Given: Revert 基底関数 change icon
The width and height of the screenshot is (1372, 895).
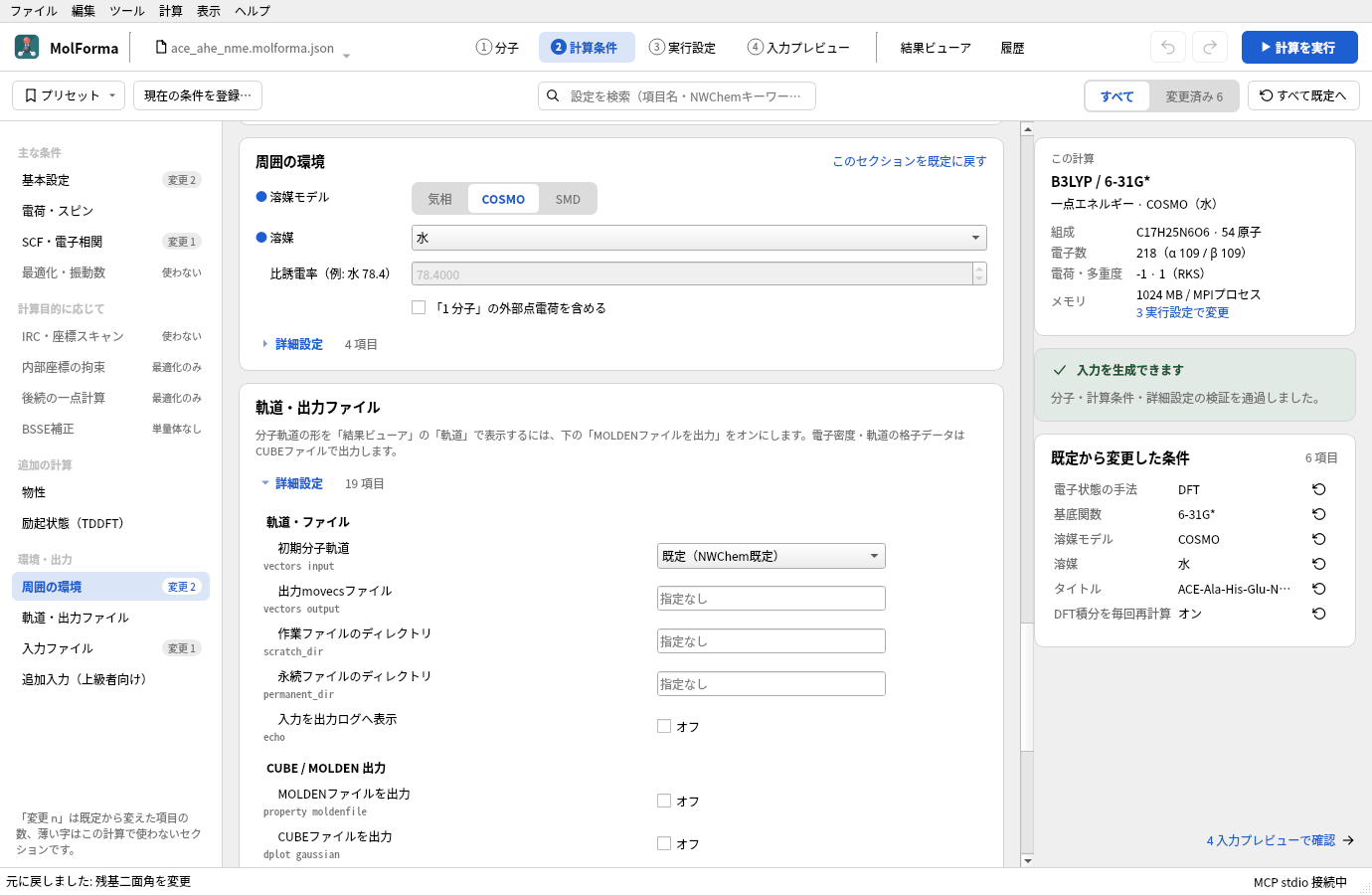Looking at the screenshot, I should point(1319,514).
